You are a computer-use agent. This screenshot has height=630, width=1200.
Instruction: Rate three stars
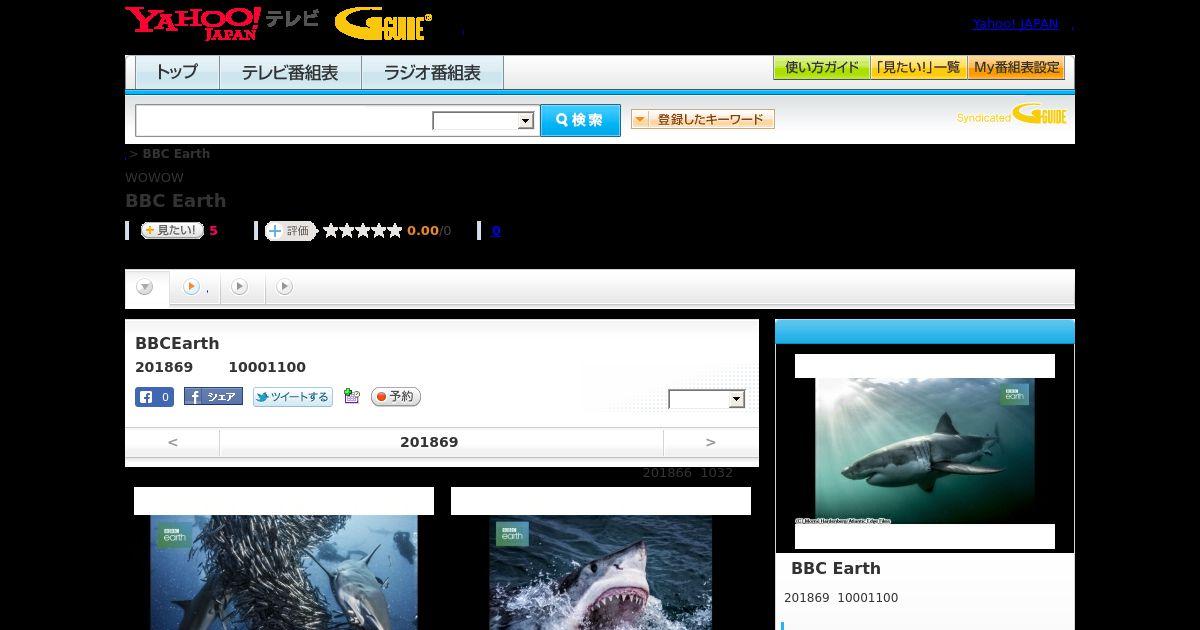tap(363, 231)
